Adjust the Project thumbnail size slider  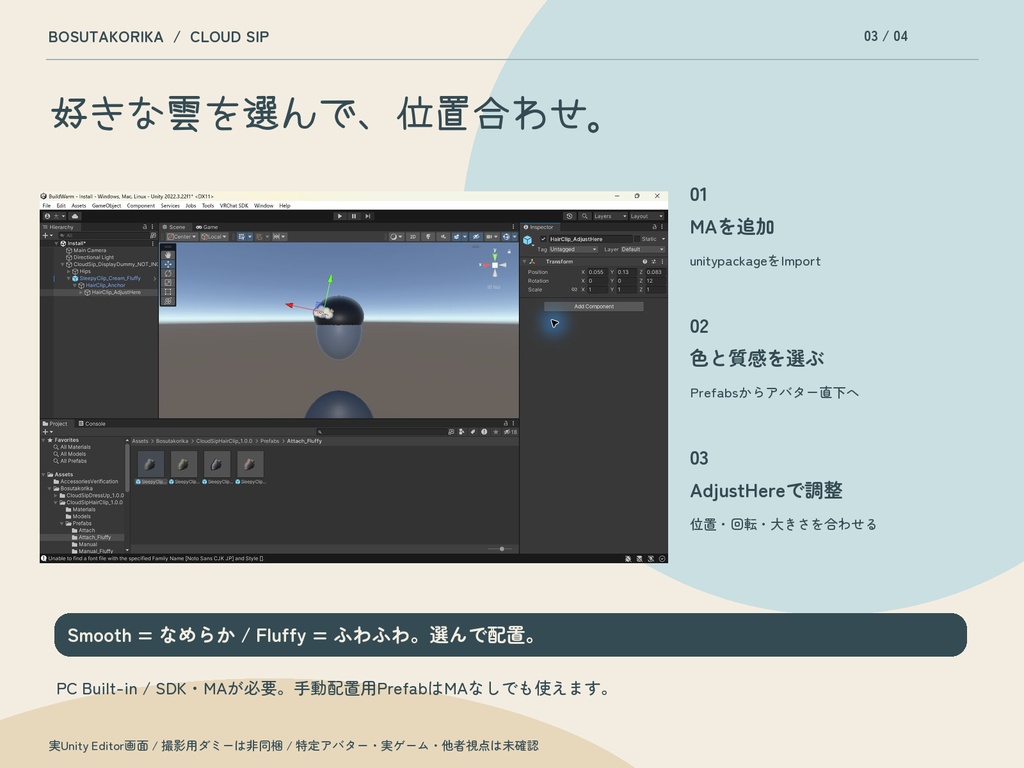click(502, 549)
